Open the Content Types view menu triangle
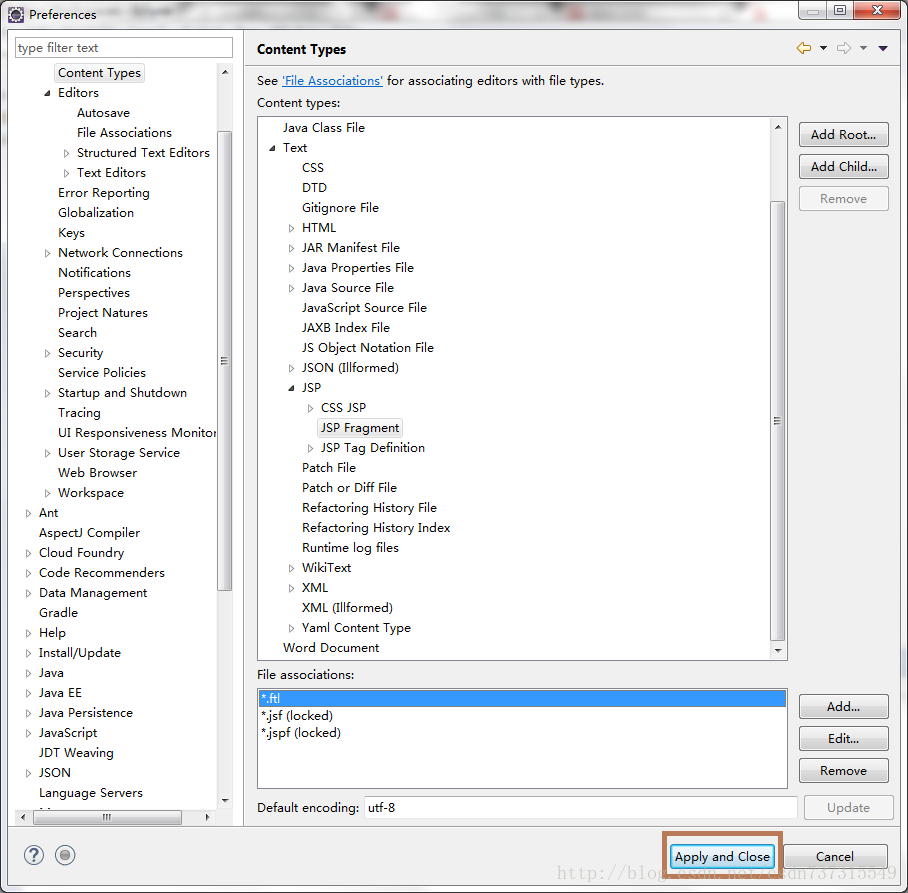Image resolution: width=908 pixels, height=893 pixels. (x=883, y=48)
